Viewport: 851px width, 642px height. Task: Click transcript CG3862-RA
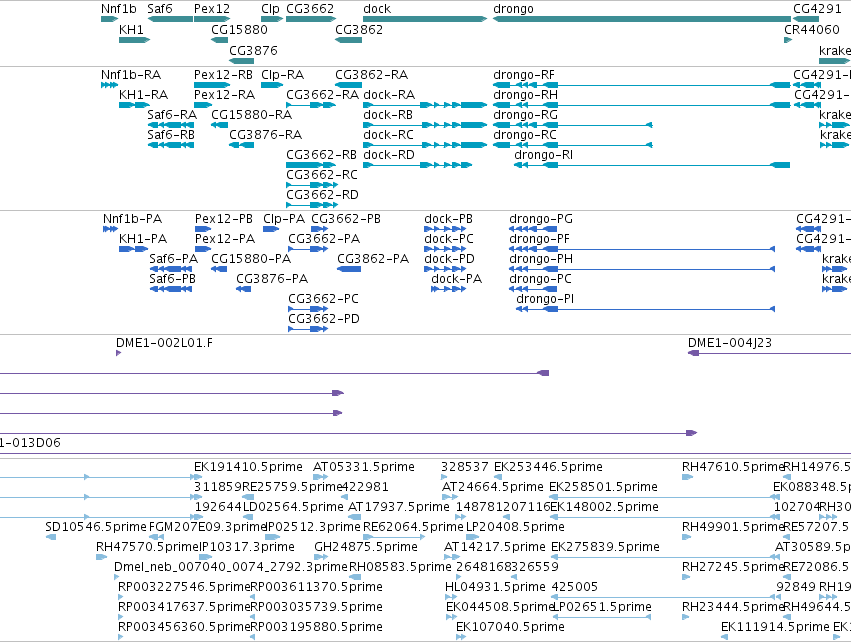click(x=371, y=74)
